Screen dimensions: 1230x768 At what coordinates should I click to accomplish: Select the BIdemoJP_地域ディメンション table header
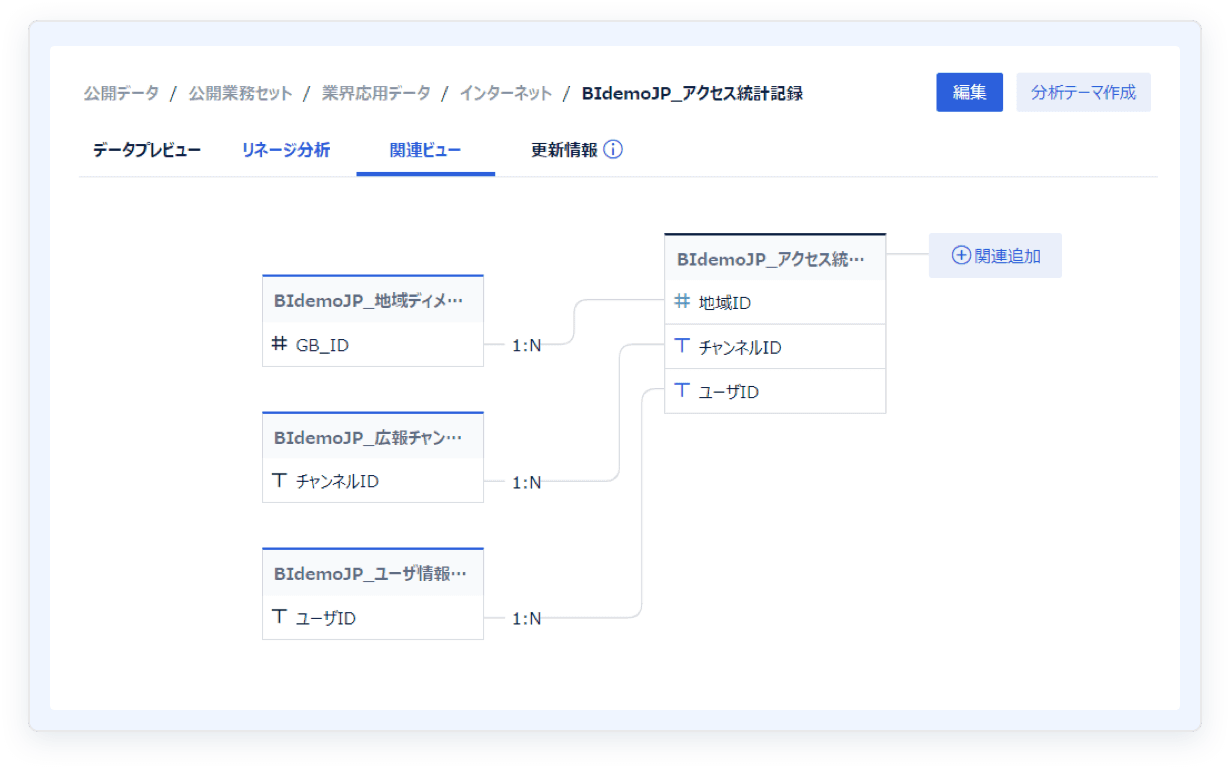372,299
